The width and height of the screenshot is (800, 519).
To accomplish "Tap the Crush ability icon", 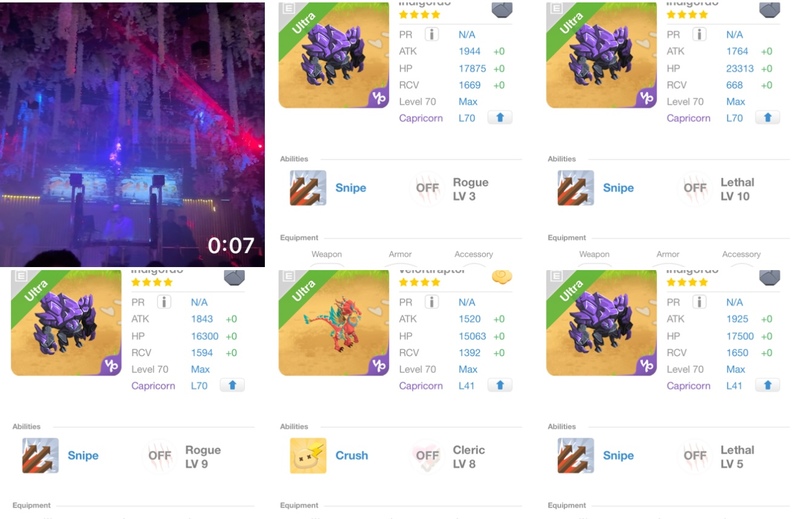I will point(308,455).
